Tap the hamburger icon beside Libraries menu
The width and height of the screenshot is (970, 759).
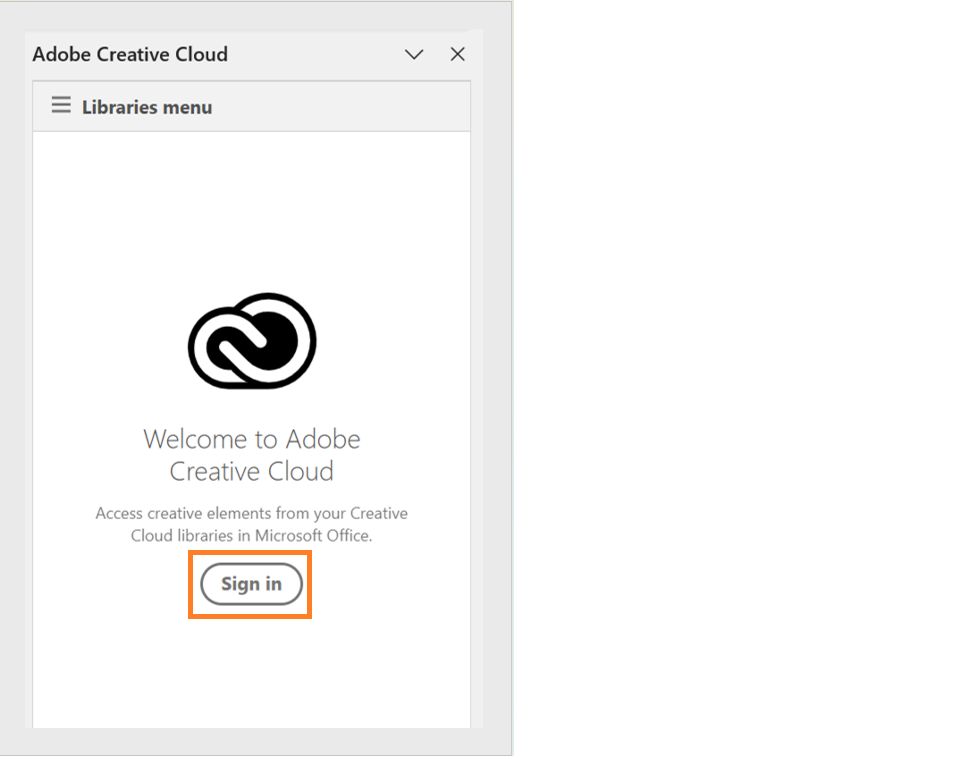coord(61,104)
